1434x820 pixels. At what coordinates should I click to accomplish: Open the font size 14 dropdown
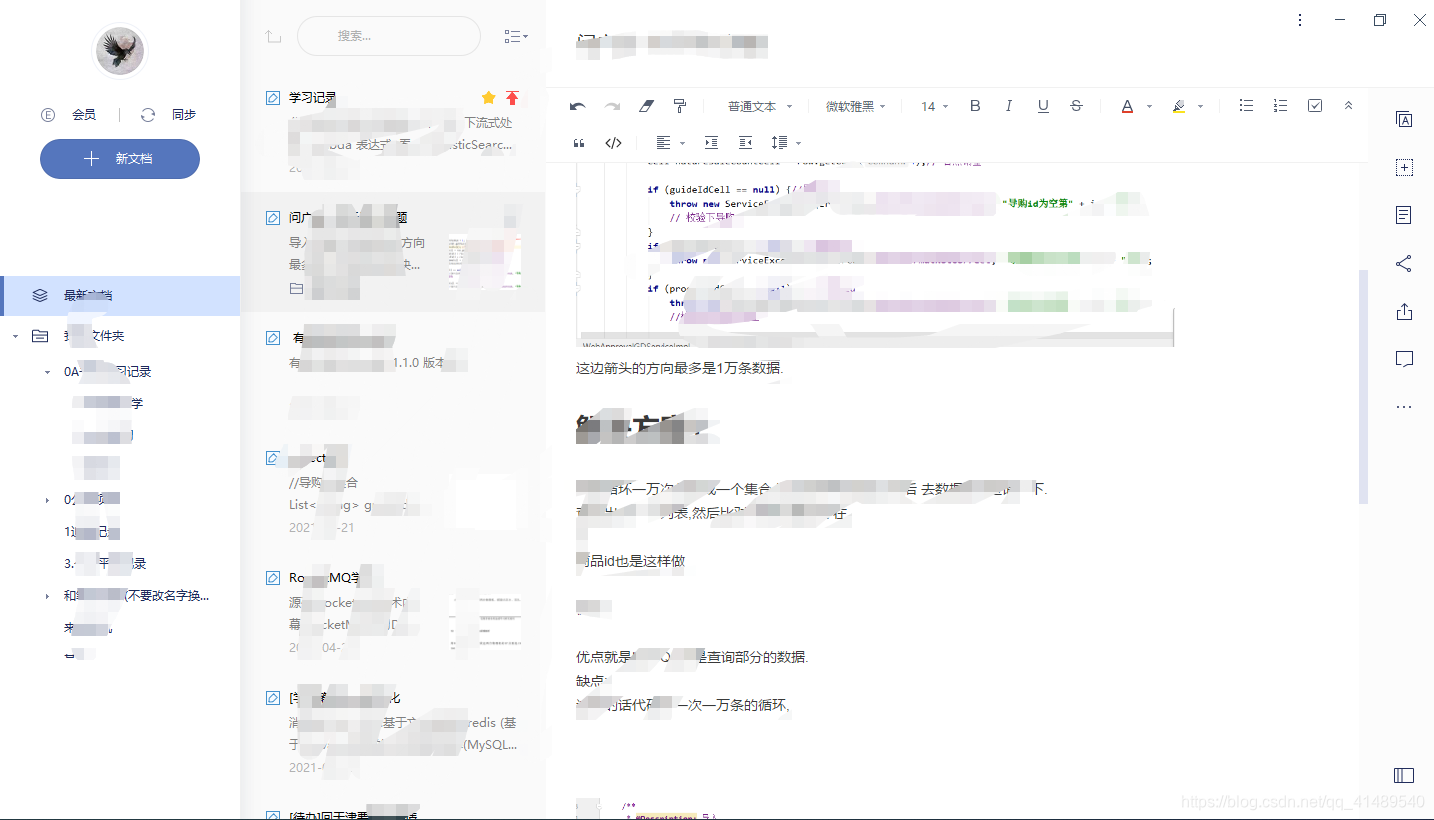(x=935, y=106)
